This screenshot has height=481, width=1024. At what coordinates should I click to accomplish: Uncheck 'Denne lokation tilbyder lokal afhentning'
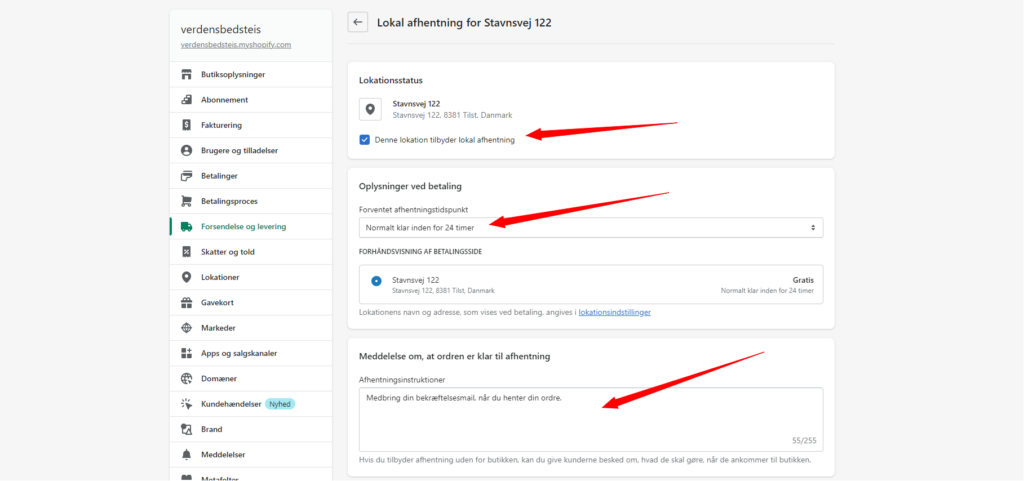coord(364,140)
